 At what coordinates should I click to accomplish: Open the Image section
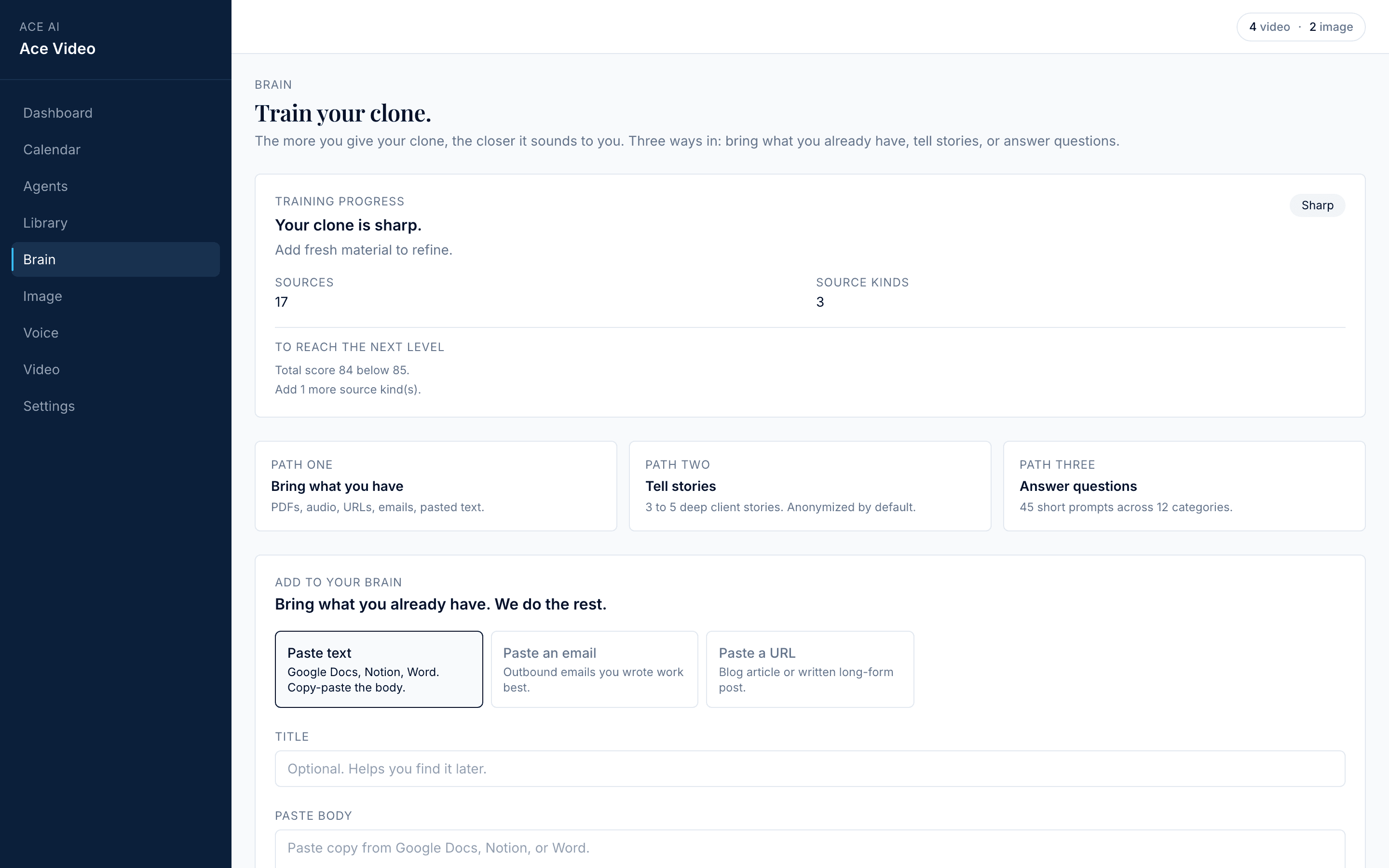click(x=115, y=296)
